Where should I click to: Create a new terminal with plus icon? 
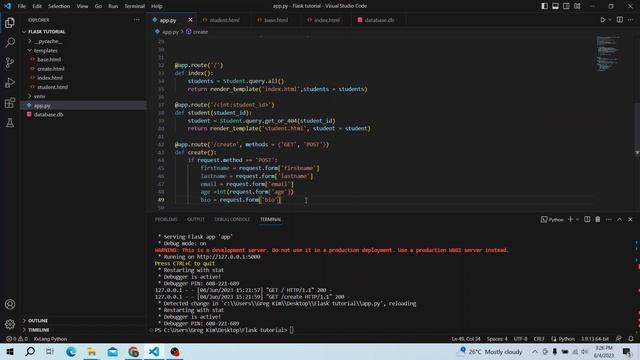click(x=570, y=219)
